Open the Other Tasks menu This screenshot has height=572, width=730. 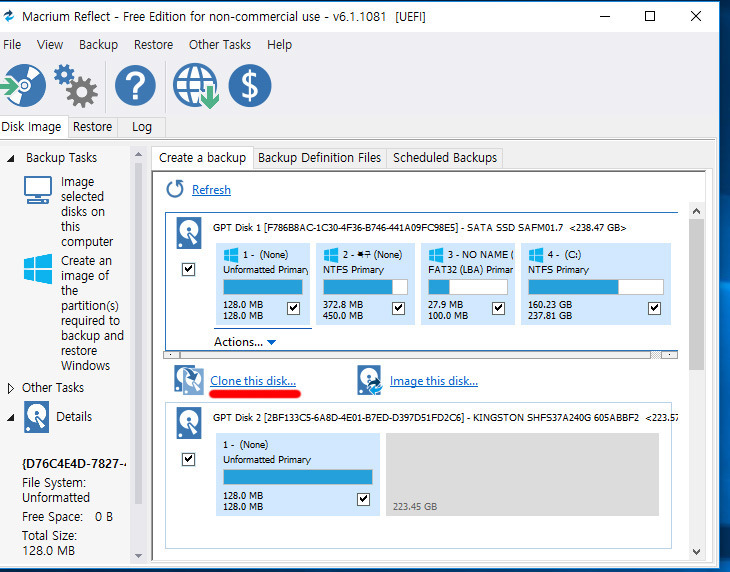(x=220, y=45)
